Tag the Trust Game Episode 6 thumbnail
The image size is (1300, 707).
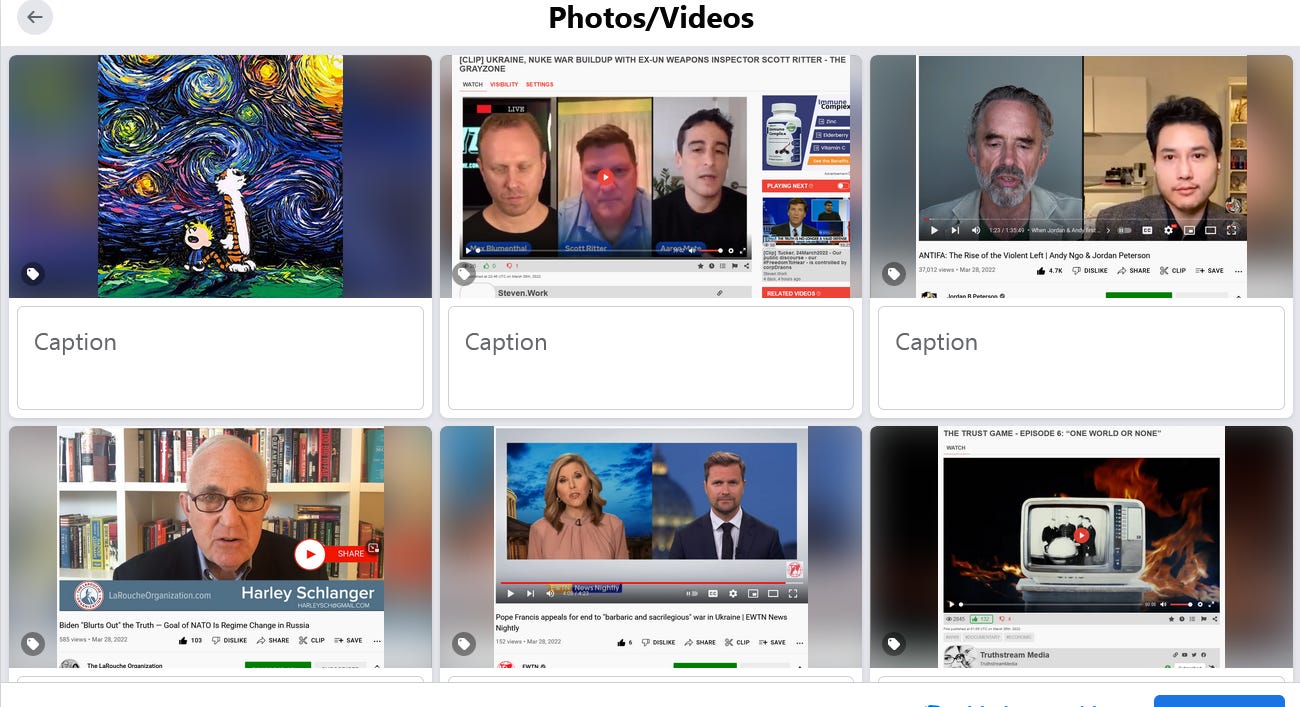tap(894, 644)
